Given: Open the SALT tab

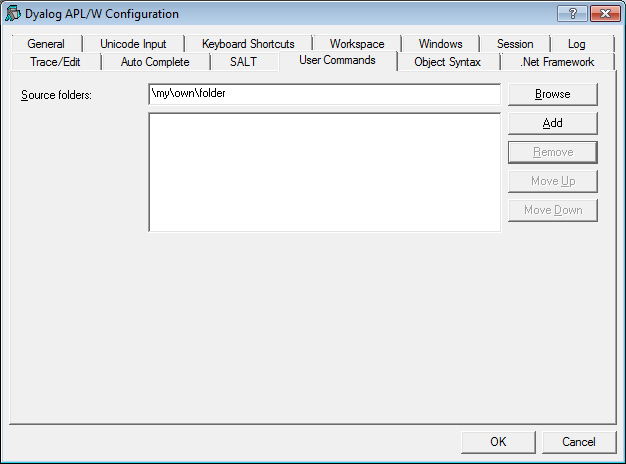Looking at the screenshot, I should pos(244,62).
